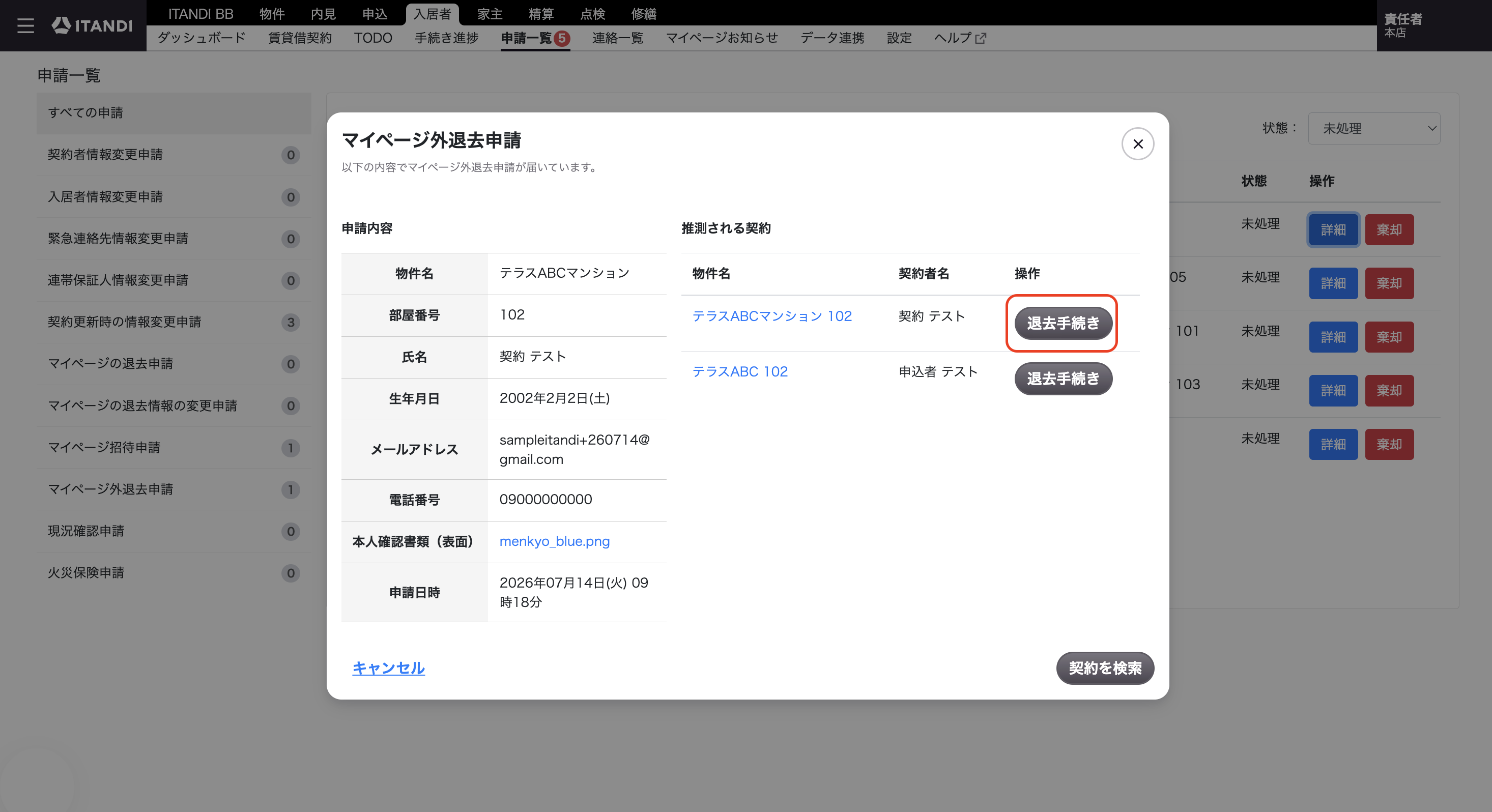Select マイページの退去申請 in sidebar

(x=174, y=364)
